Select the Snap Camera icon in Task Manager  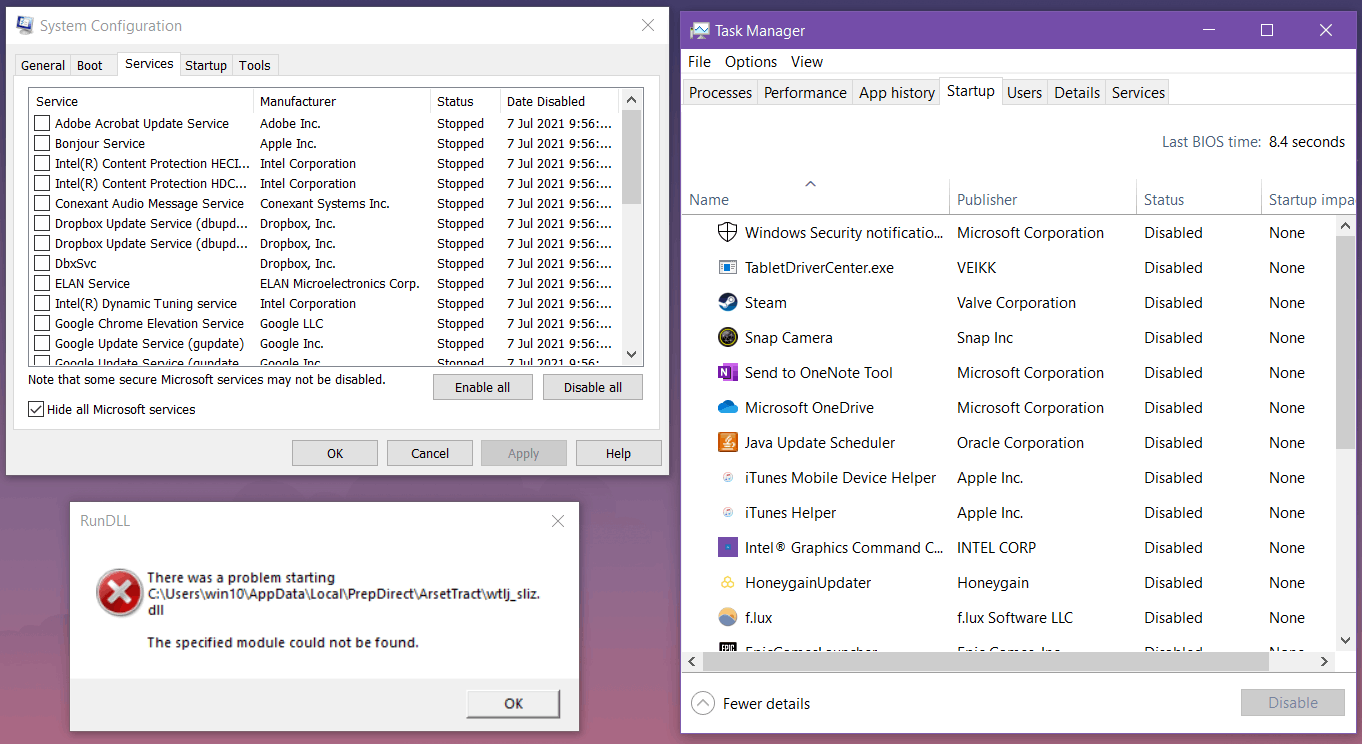click(728, 337)
